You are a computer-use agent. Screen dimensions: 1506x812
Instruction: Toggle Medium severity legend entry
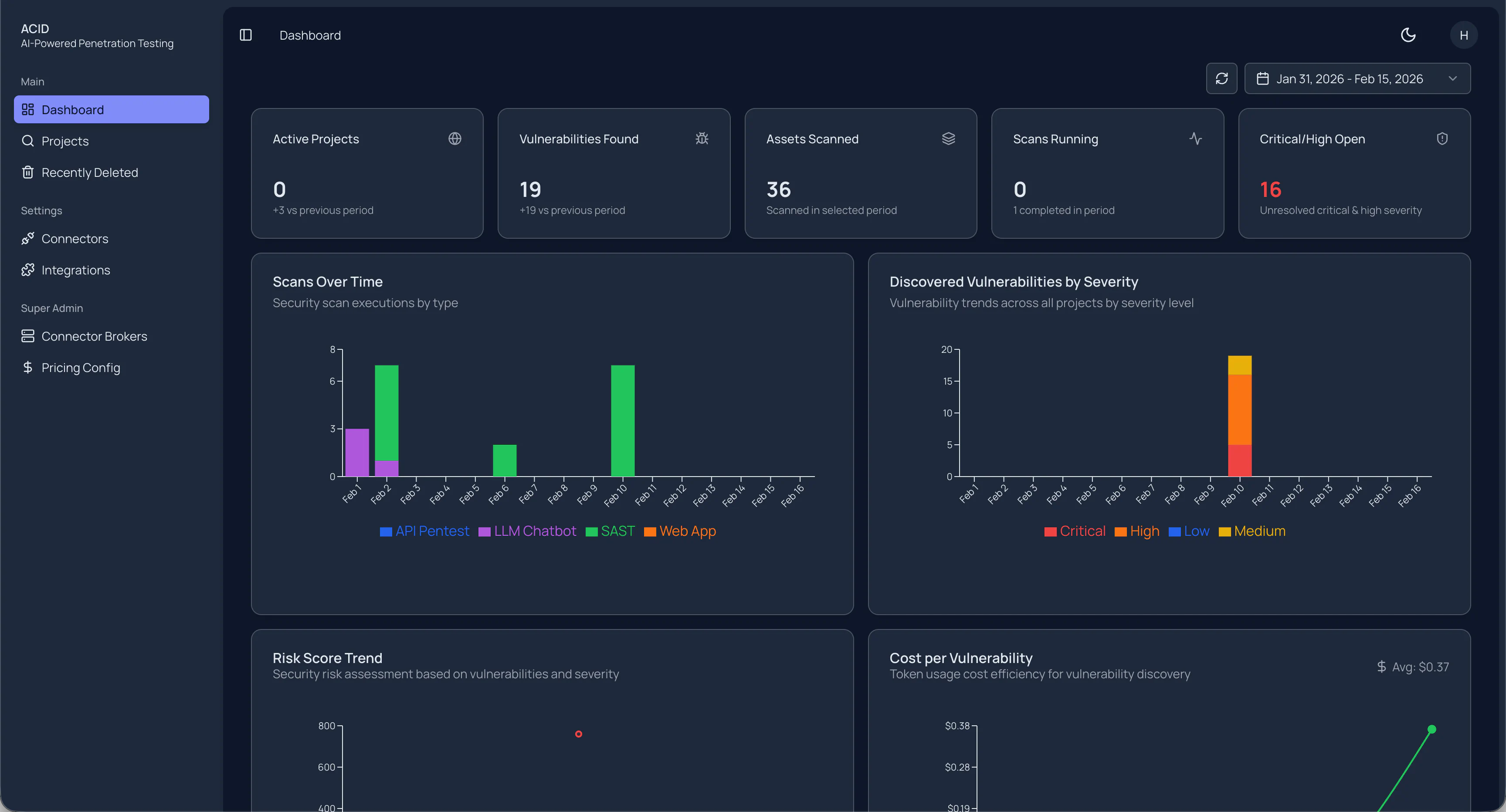point(1252,531)
